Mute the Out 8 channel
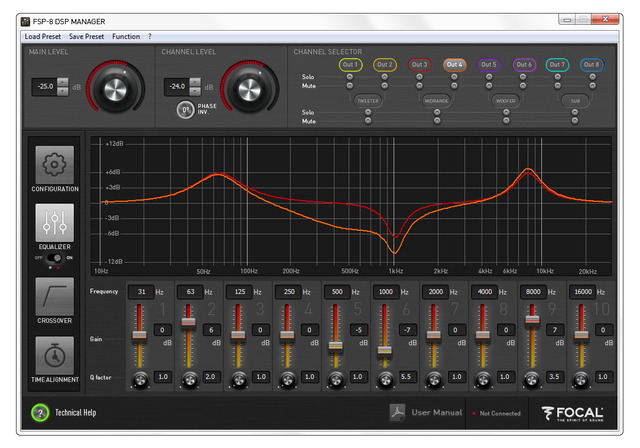 coord(591,85)
